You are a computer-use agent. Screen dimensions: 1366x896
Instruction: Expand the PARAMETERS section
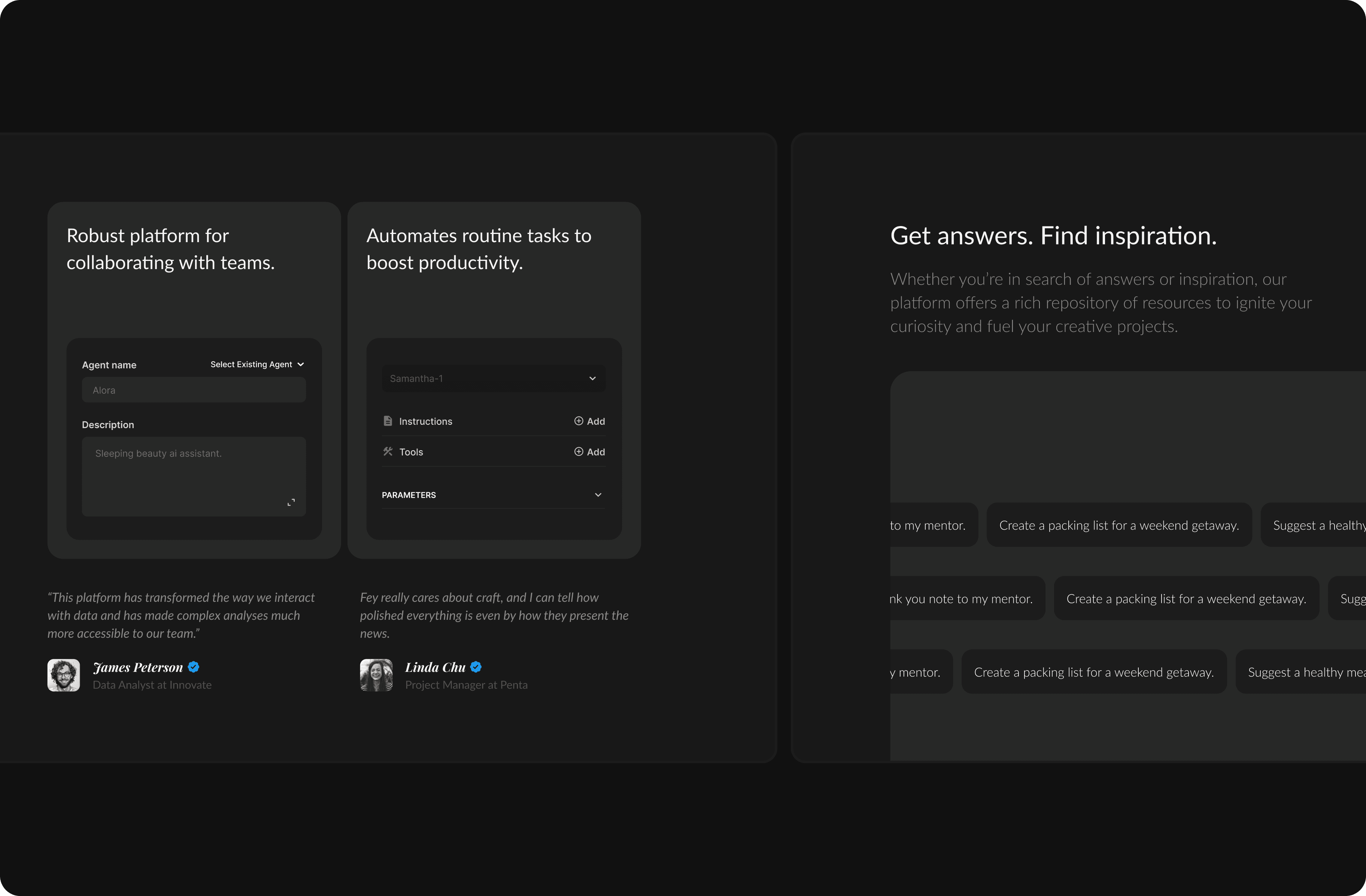click(x=494, y=495)
